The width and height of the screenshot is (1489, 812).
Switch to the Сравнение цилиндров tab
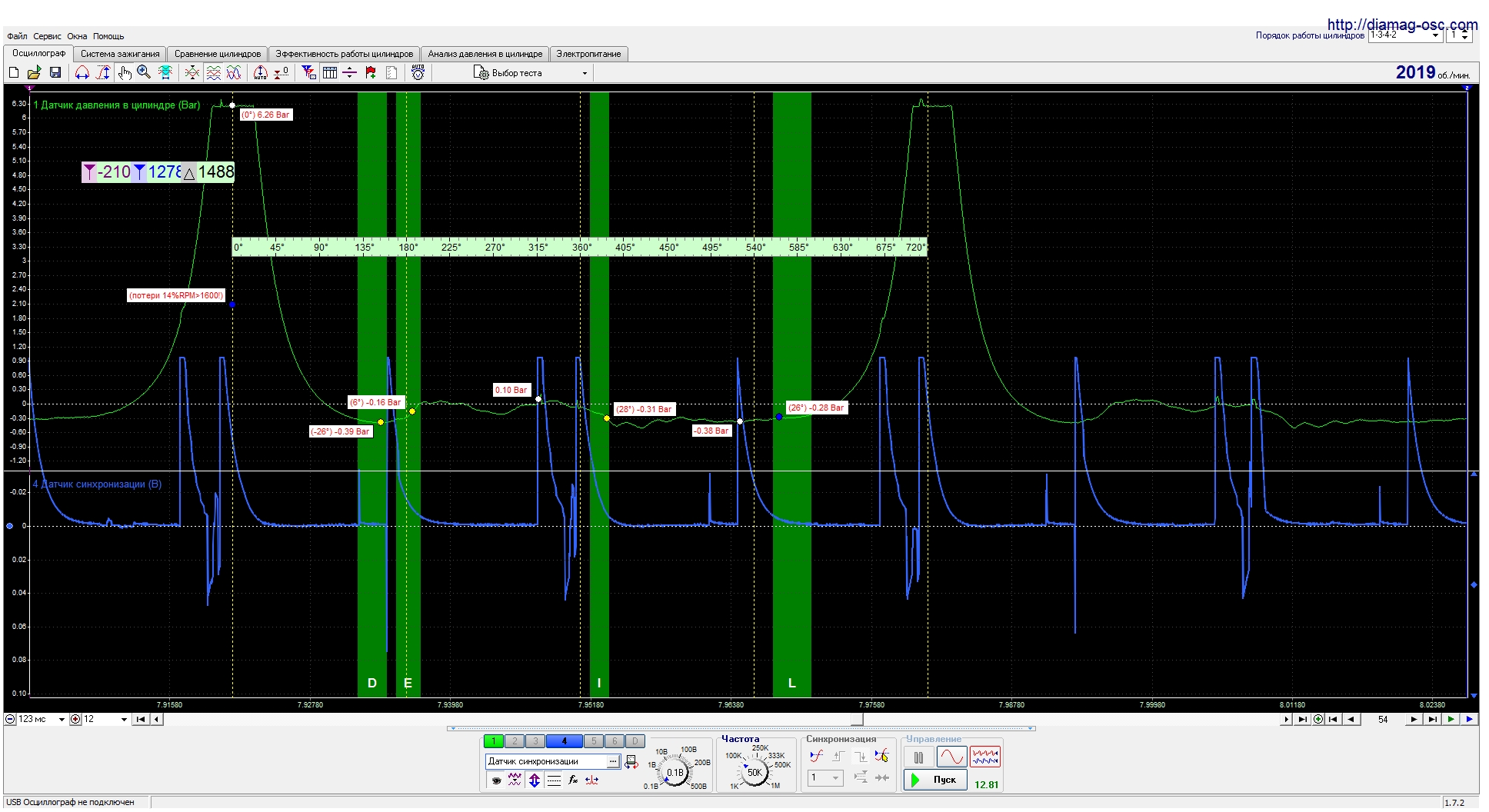[x=218, y=54]
